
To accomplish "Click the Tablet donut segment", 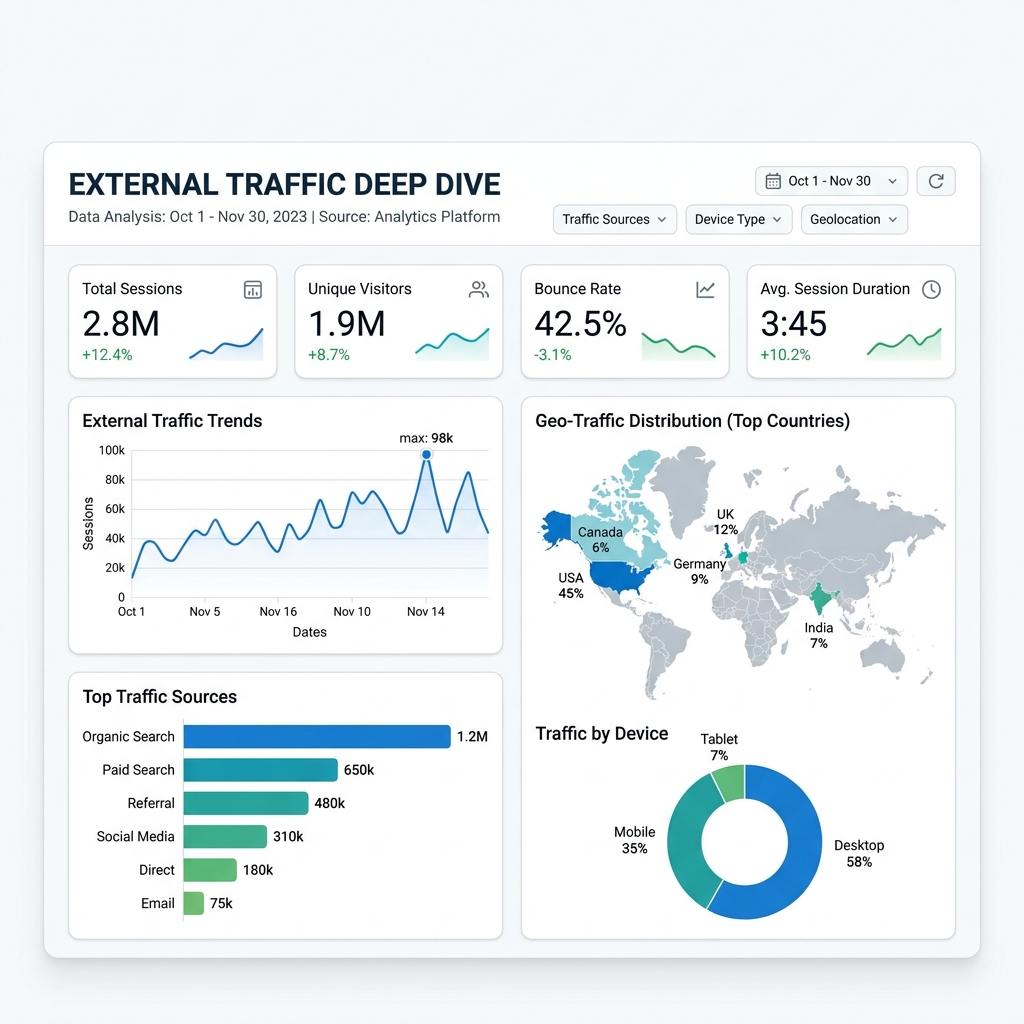I will click(730, 784).
